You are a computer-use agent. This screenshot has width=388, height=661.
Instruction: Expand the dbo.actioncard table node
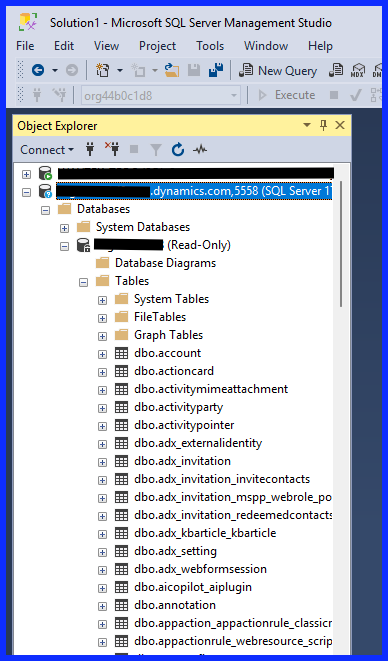(102, 372)
